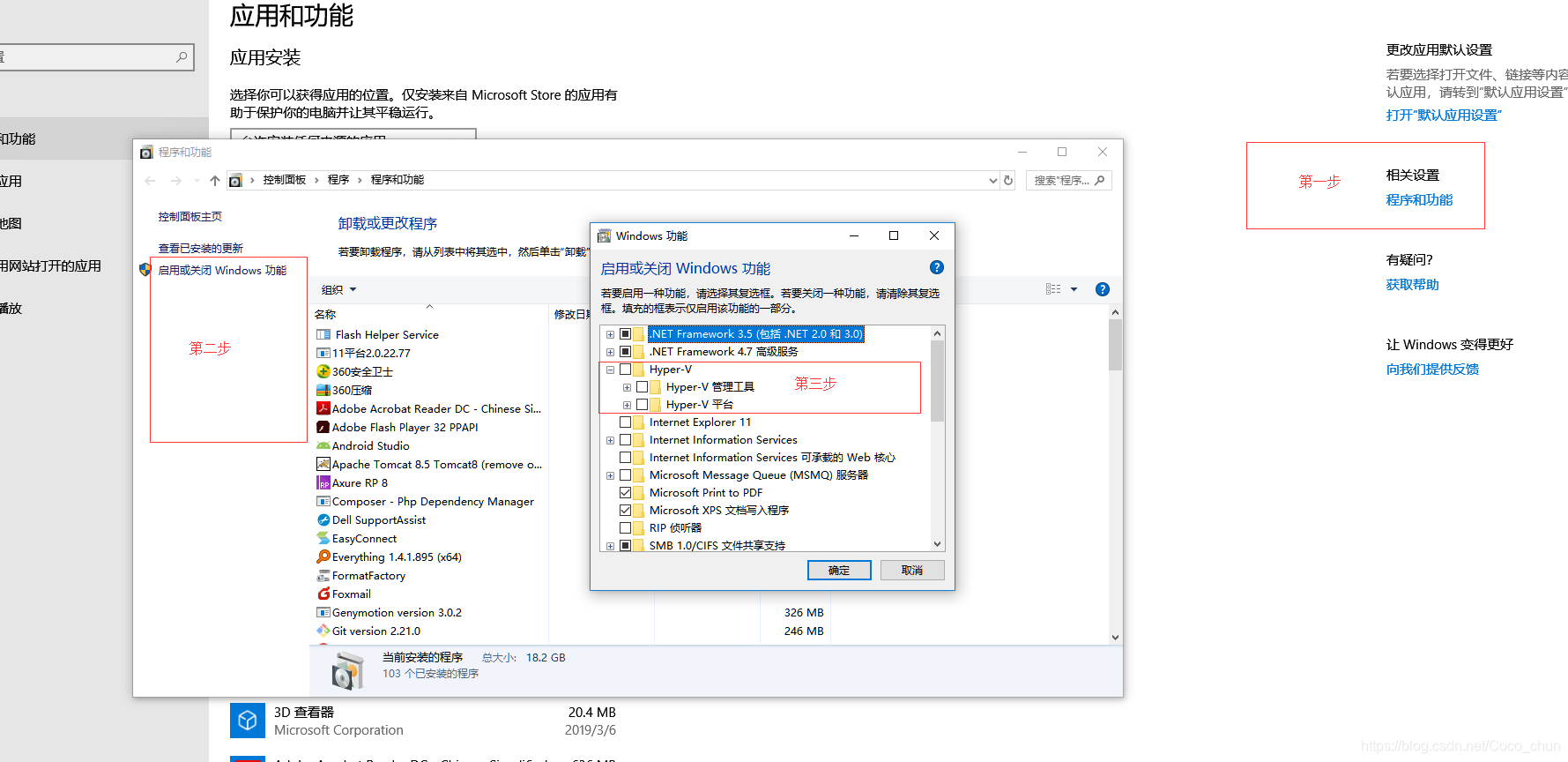
Task: Click the up-arrow navigation icon
Action: point(215,180)
